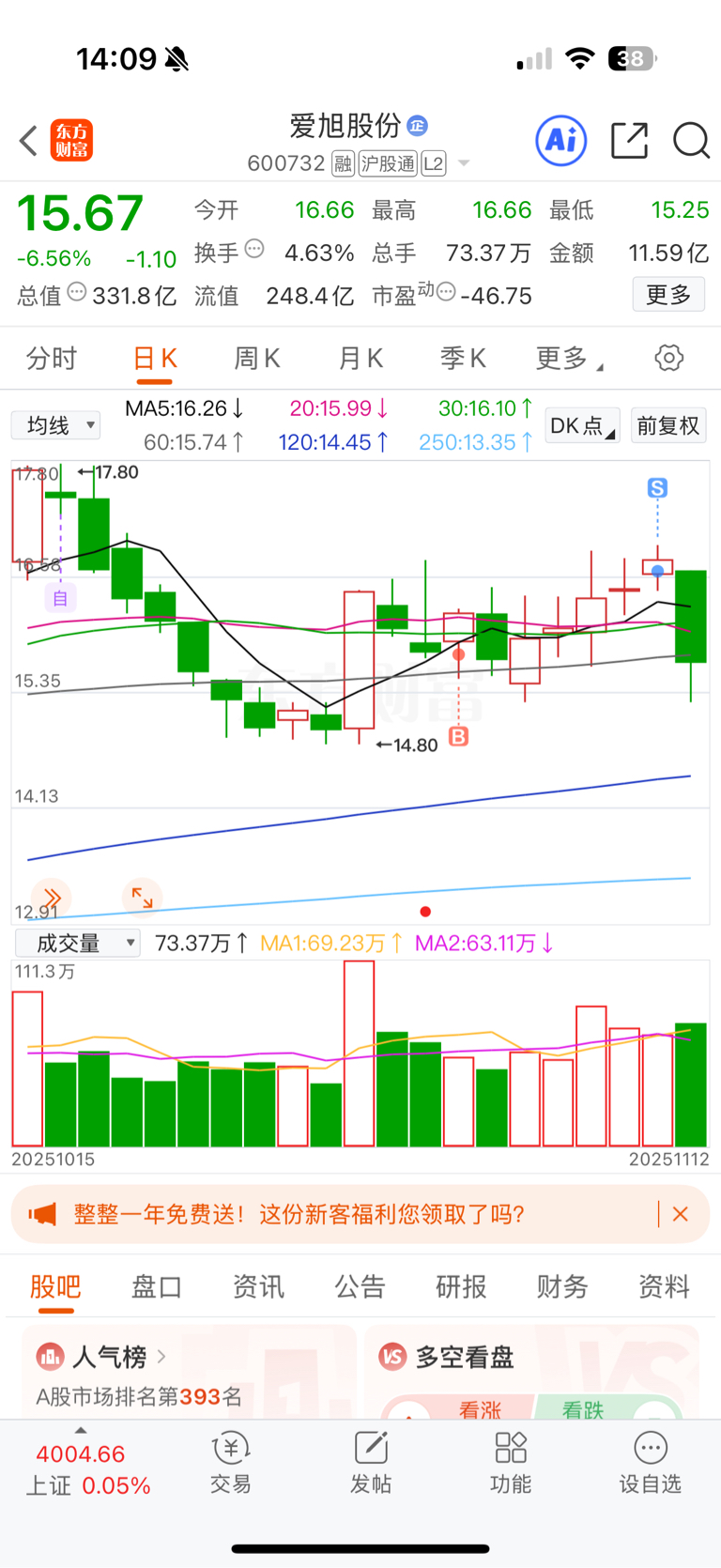Open the 交易 trade button
The height and width of the screenshot is (1568, 721).
pyautogui.click(x=230, y=1462)
